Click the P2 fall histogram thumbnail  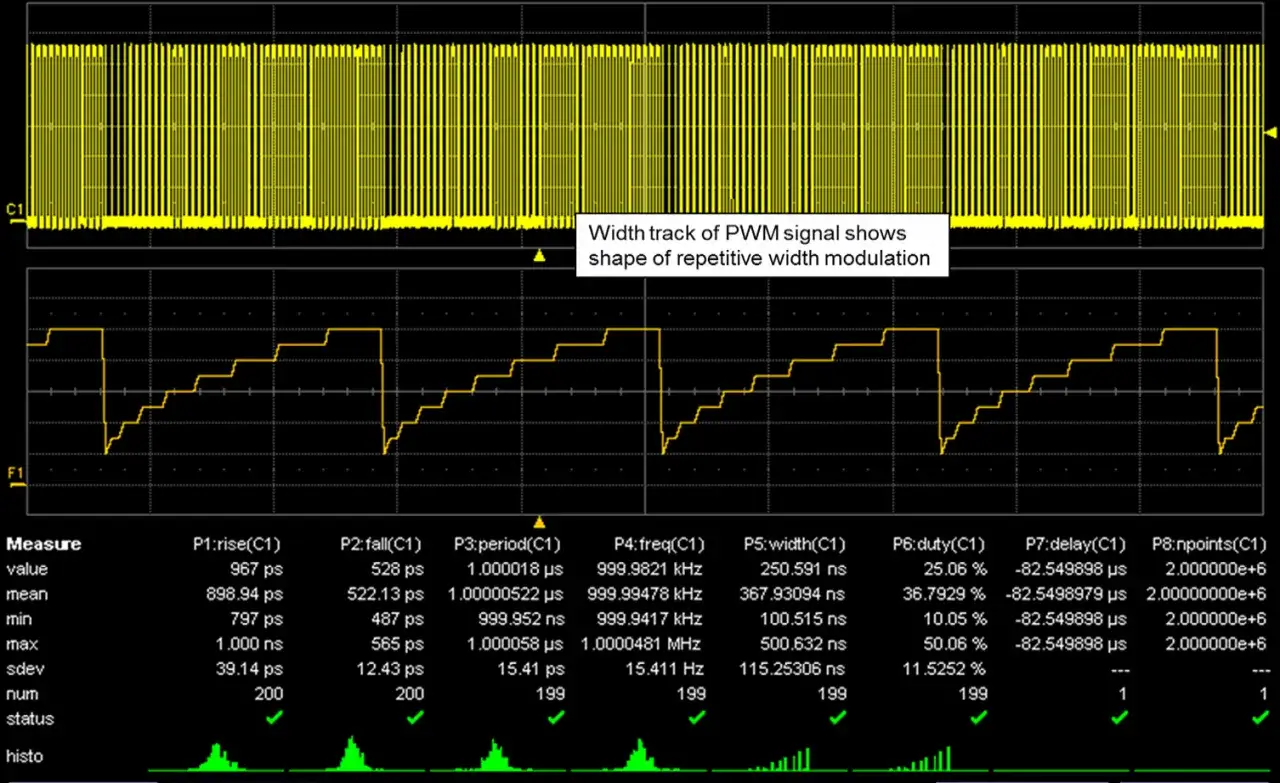tap(354, 754)
